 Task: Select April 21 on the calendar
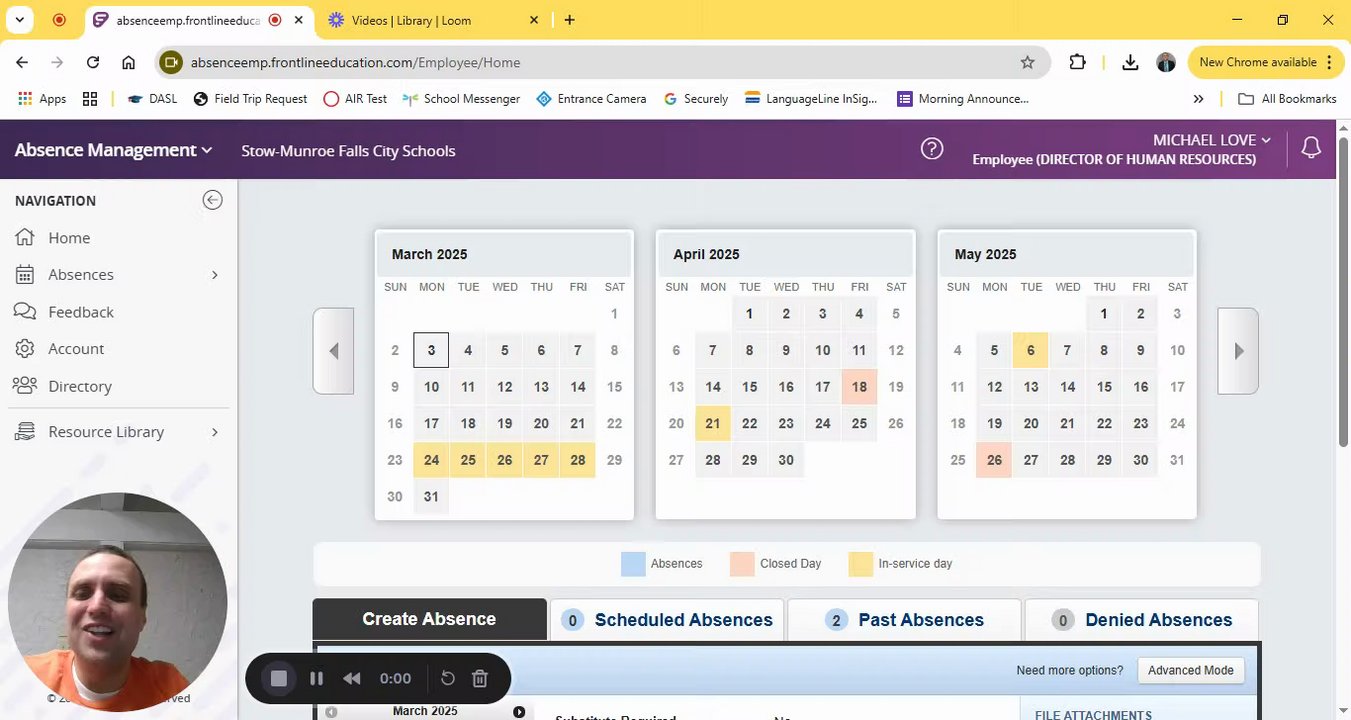point(713,424)
